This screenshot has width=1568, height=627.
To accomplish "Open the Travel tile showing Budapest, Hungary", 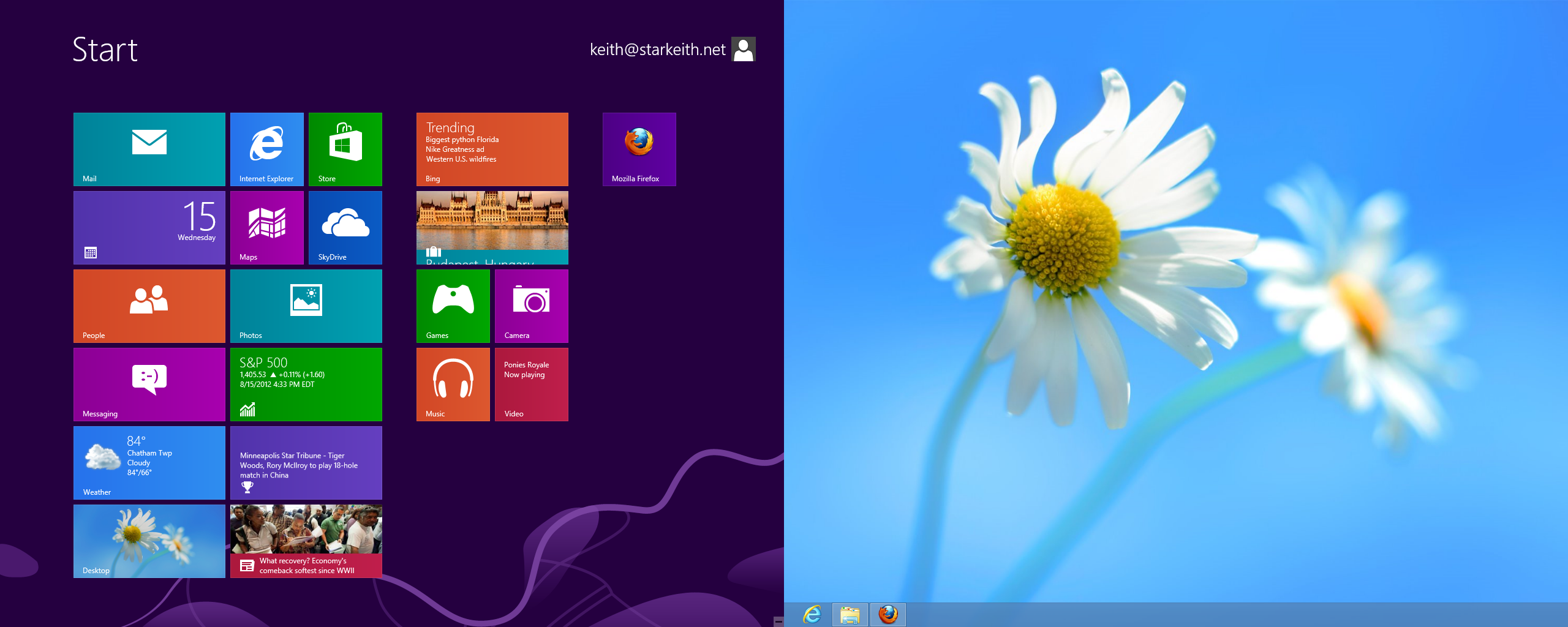I will click(492, 227).
